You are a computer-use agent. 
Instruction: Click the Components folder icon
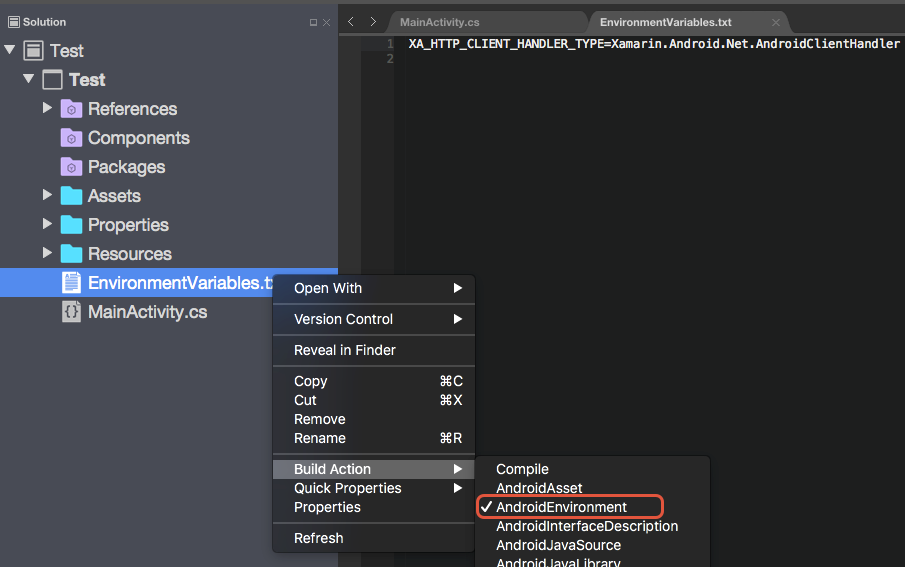pyautogui.click(x=71, y=137)
